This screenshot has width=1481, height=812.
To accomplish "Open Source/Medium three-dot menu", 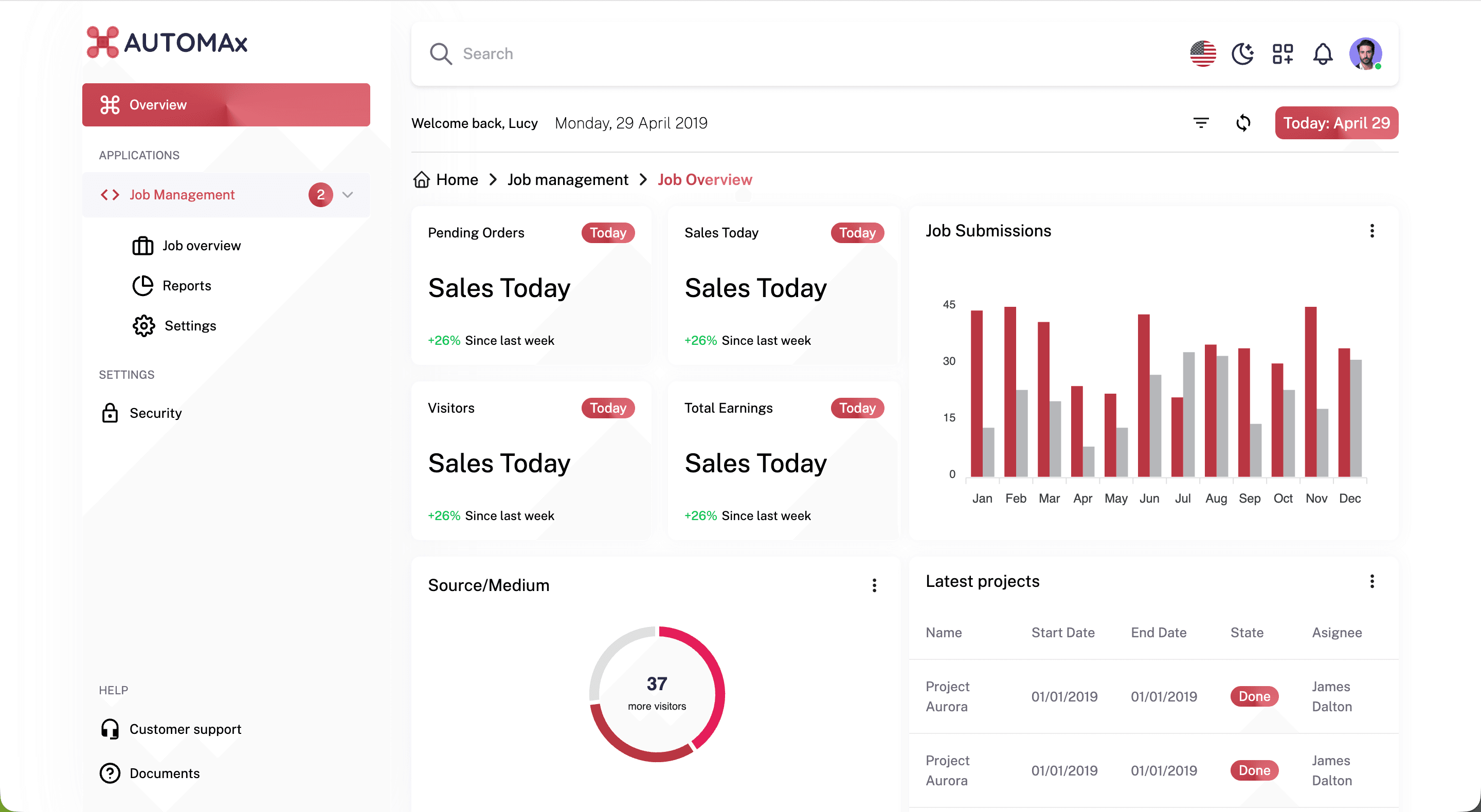I will 874,585.
